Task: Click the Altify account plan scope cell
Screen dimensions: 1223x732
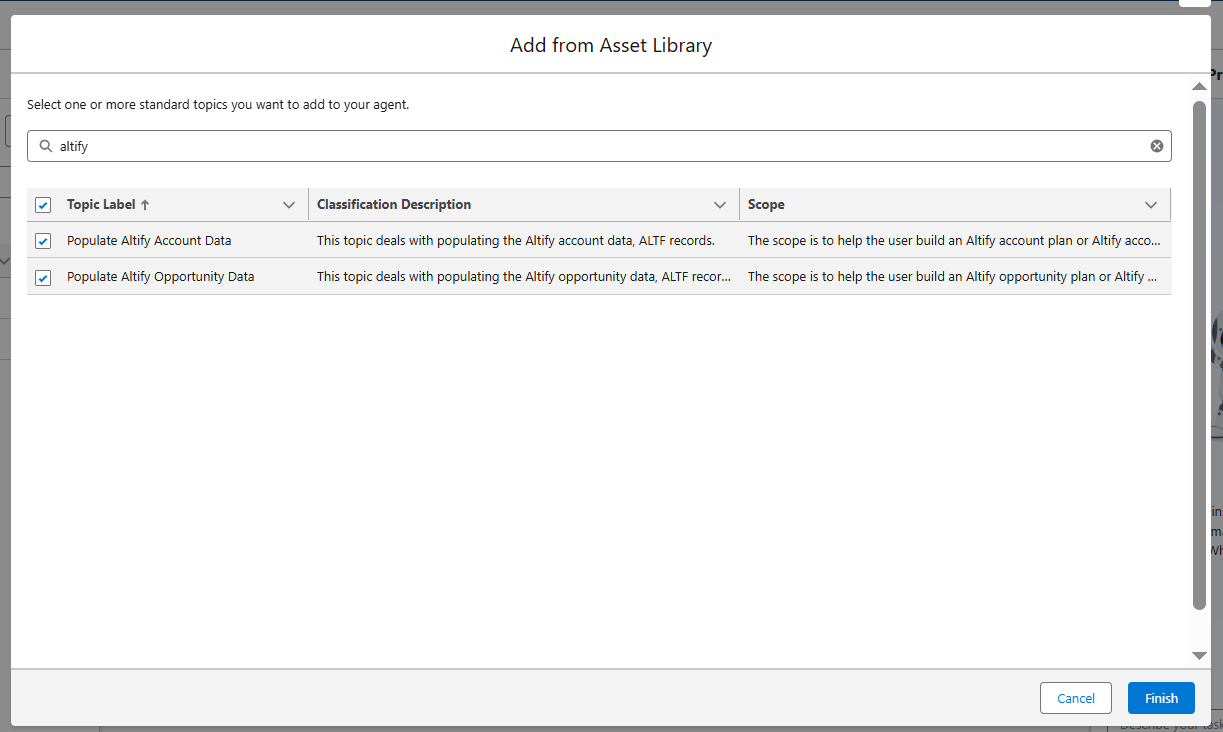Action: click(x=953, y=241)
